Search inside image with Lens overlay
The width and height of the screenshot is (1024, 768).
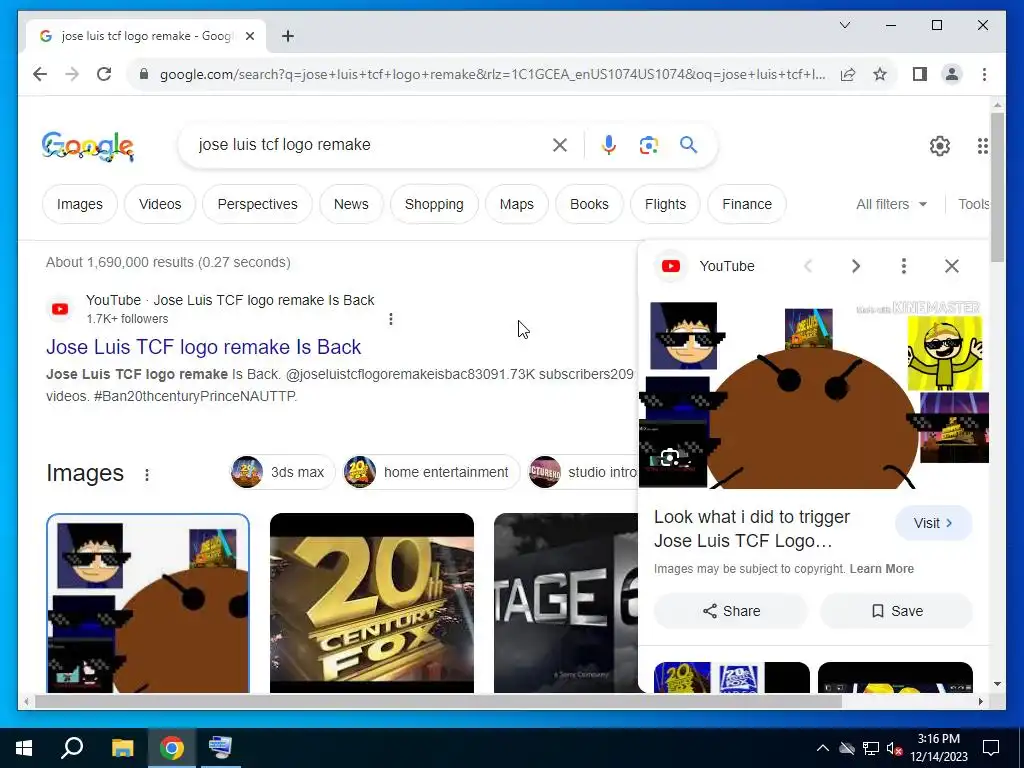(669, 458)
